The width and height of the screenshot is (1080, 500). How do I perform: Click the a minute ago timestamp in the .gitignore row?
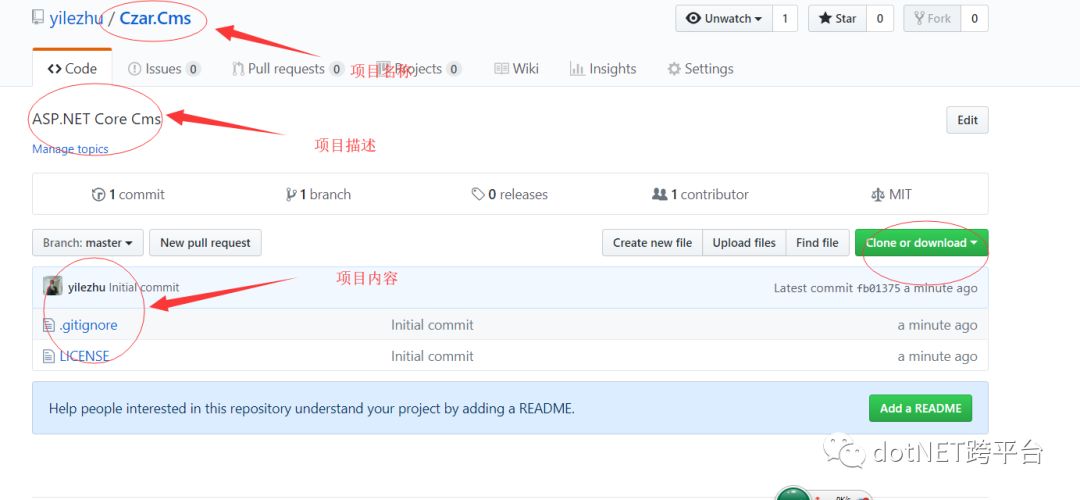(937, 325)
